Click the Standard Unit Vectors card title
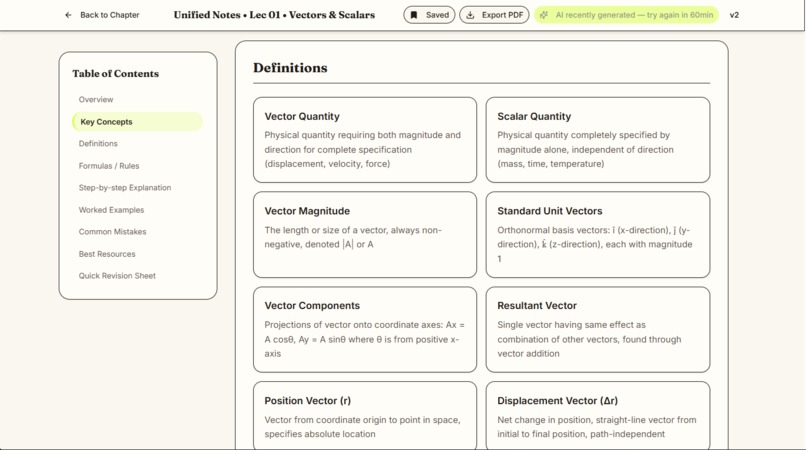Screen dimensions: 806x450 click(x=549, y=211)
